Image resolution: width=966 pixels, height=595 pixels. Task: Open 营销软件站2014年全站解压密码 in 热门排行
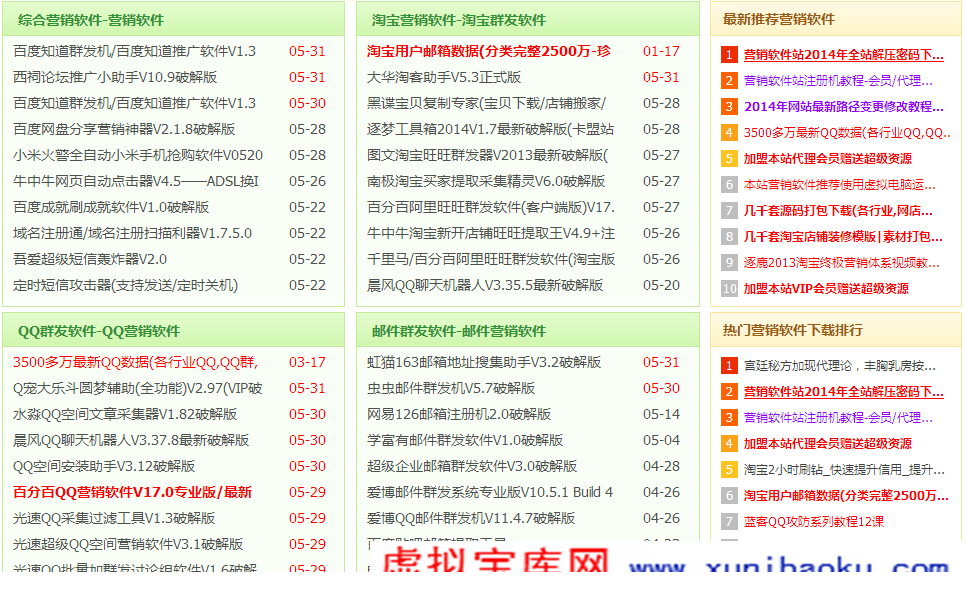(843, 392)
